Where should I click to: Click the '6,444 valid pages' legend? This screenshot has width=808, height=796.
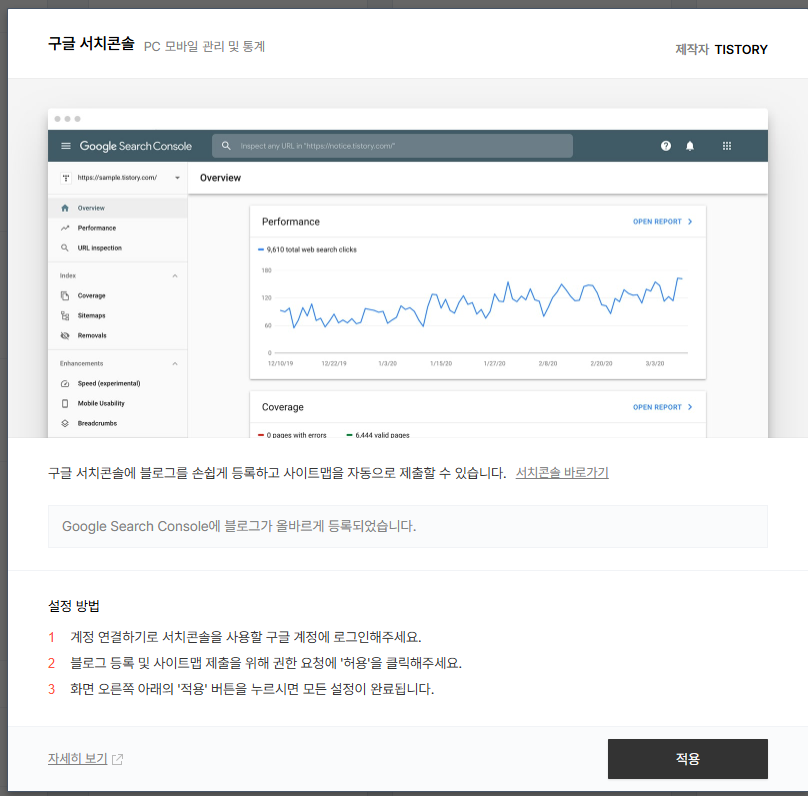(378, 435)
